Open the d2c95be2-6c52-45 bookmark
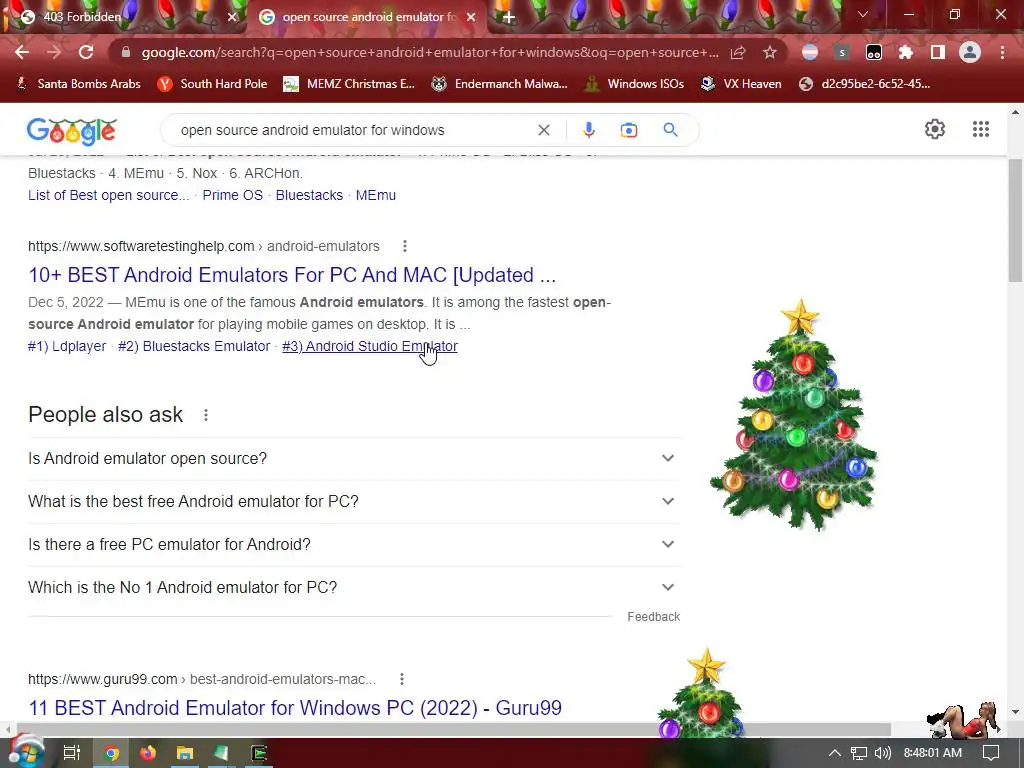This screenshot has width=1024, height=768. (865, 84)
